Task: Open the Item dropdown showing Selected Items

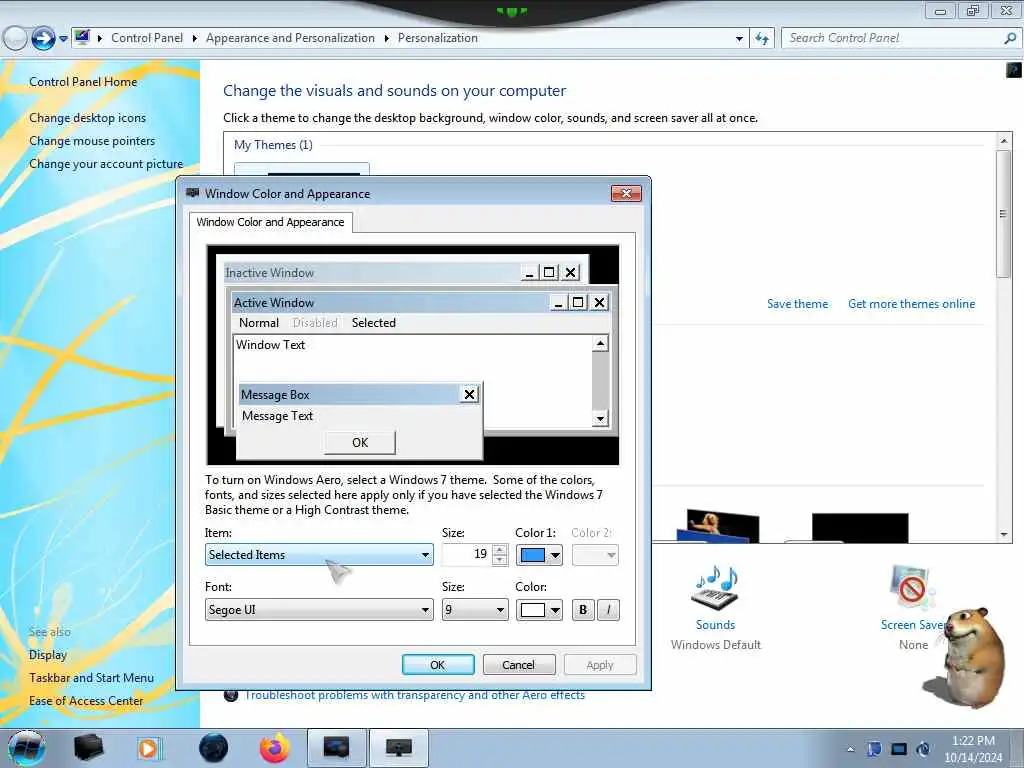Action: 319,554
